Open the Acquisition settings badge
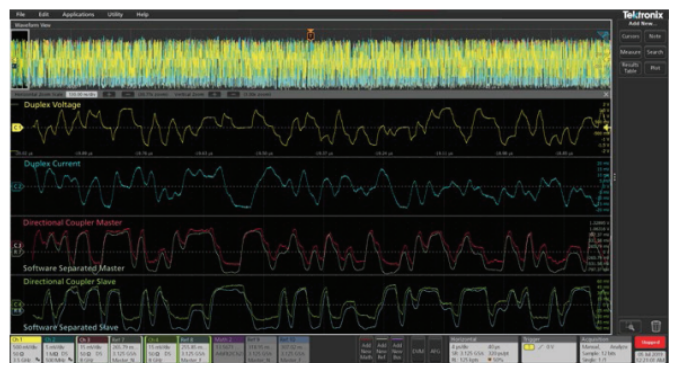This screenshot has height=372, width=683. [x=605, y=349]
